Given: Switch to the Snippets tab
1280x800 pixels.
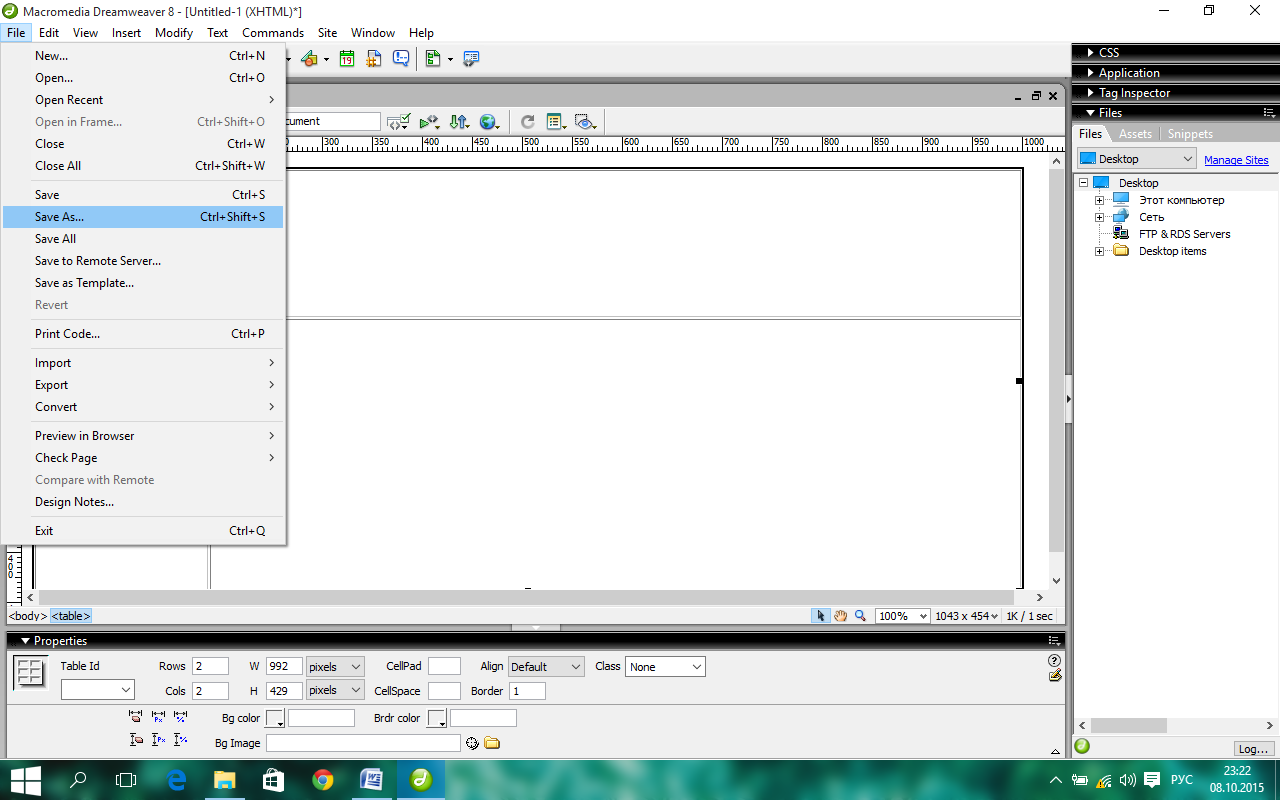Looking at the screenshot, I should (x=1190, y=134).
